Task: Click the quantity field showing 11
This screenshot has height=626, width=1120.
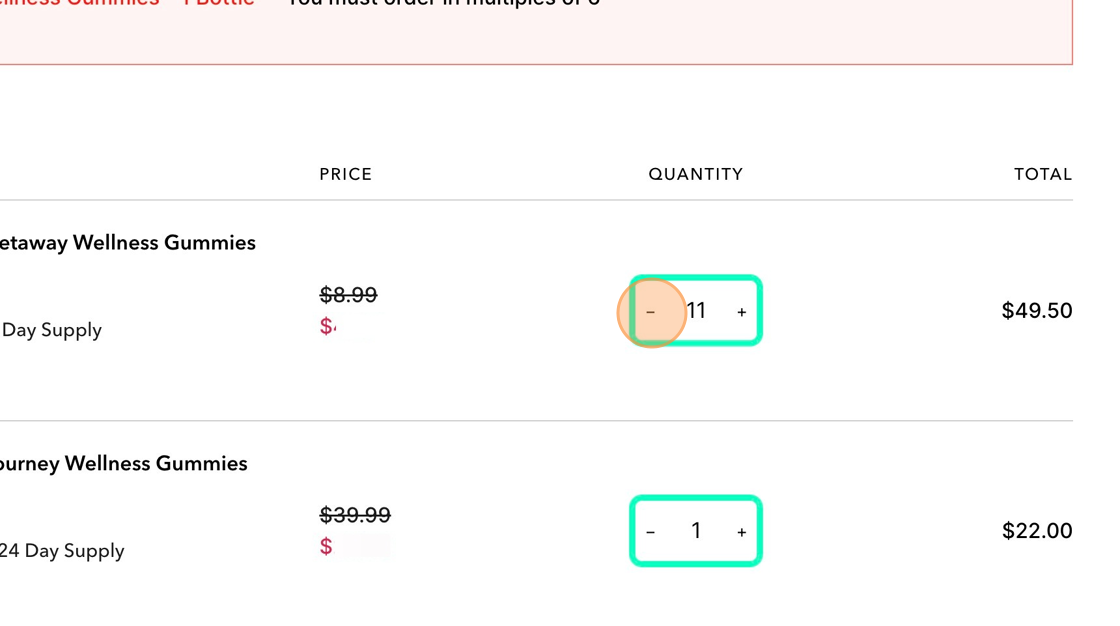Action: [696, 311]
